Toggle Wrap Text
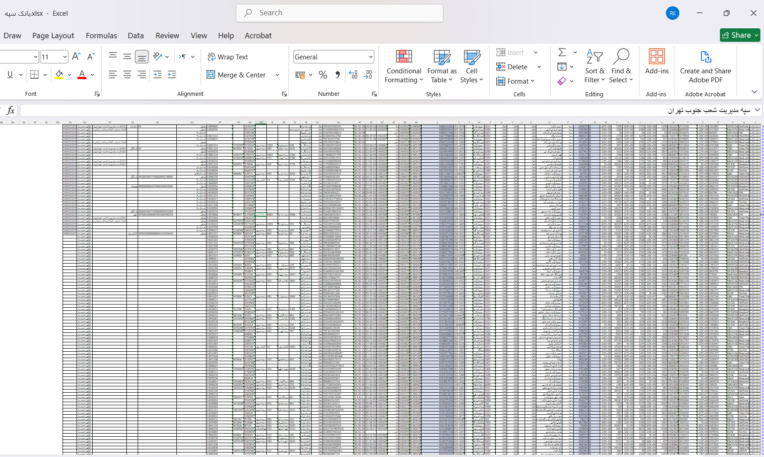Viewport: 764px width, 457px height. pyautogui.click(x=228, y=57)
